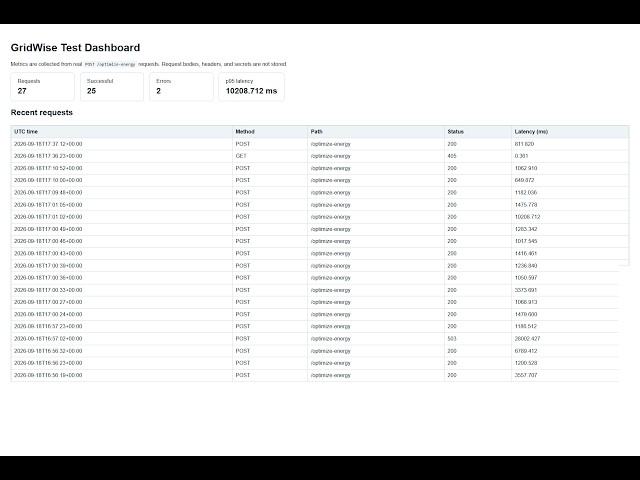Select the Requests card showing 27
Image resolution: width=640 pixels, height=480 pixels.
click(x=42, y=87)
